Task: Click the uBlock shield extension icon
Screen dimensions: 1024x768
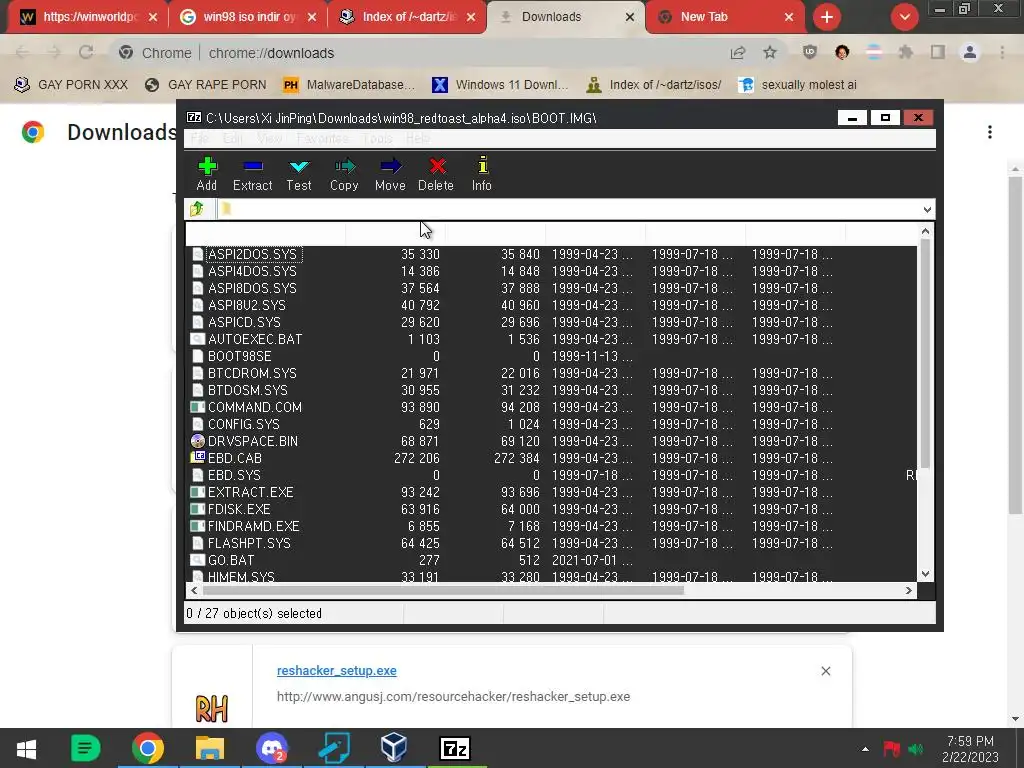Action: (x=810, y=52)
